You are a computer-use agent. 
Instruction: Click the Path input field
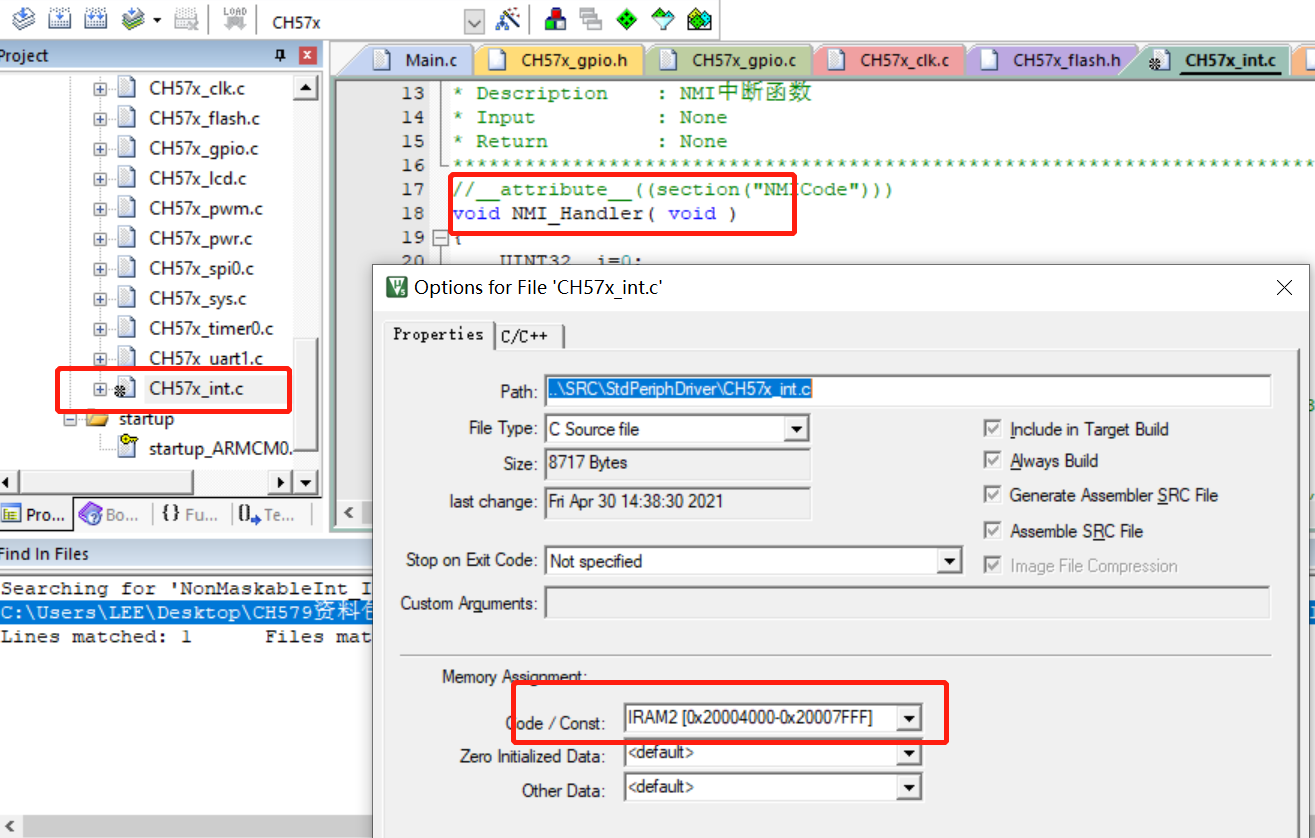907,390
